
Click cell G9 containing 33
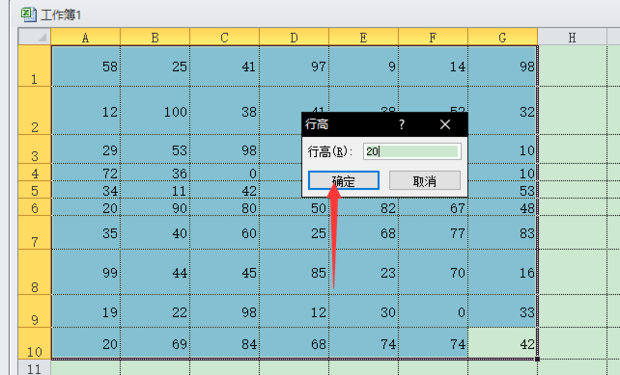tap(503, 311)
